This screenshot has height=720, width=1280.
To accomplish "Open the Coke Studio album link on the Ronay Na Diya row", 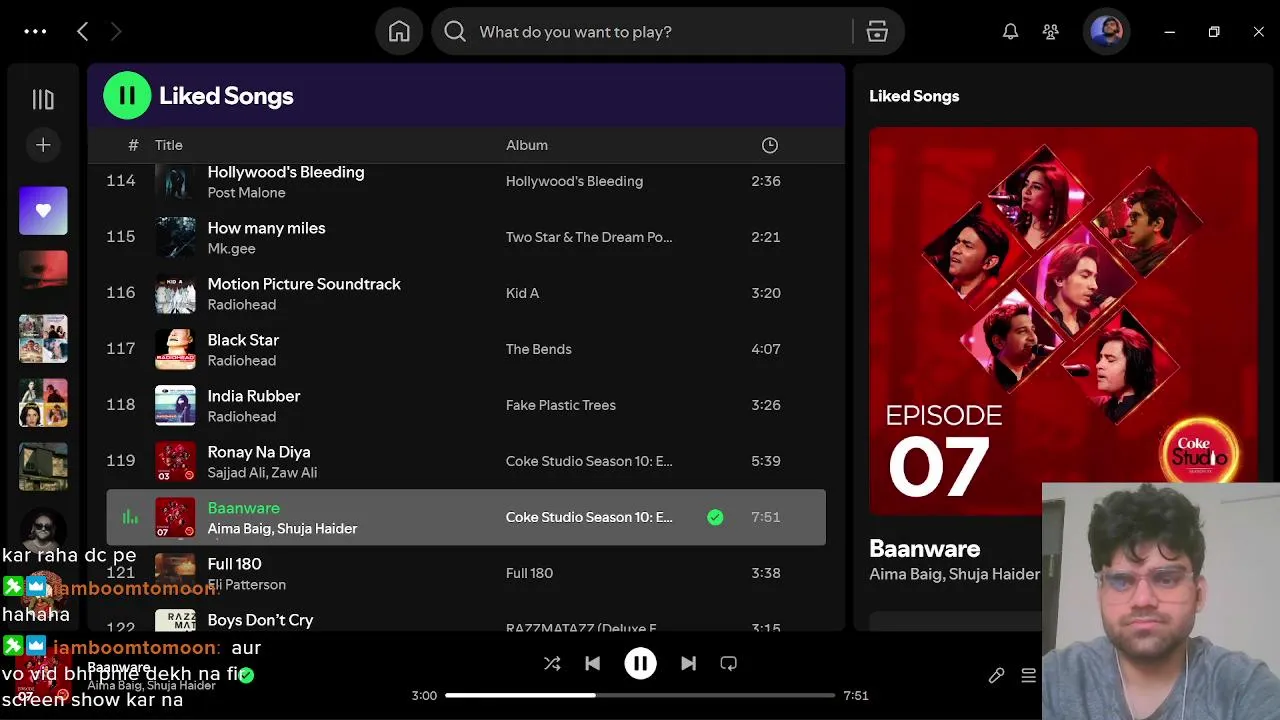I will [x=589, y=461].
